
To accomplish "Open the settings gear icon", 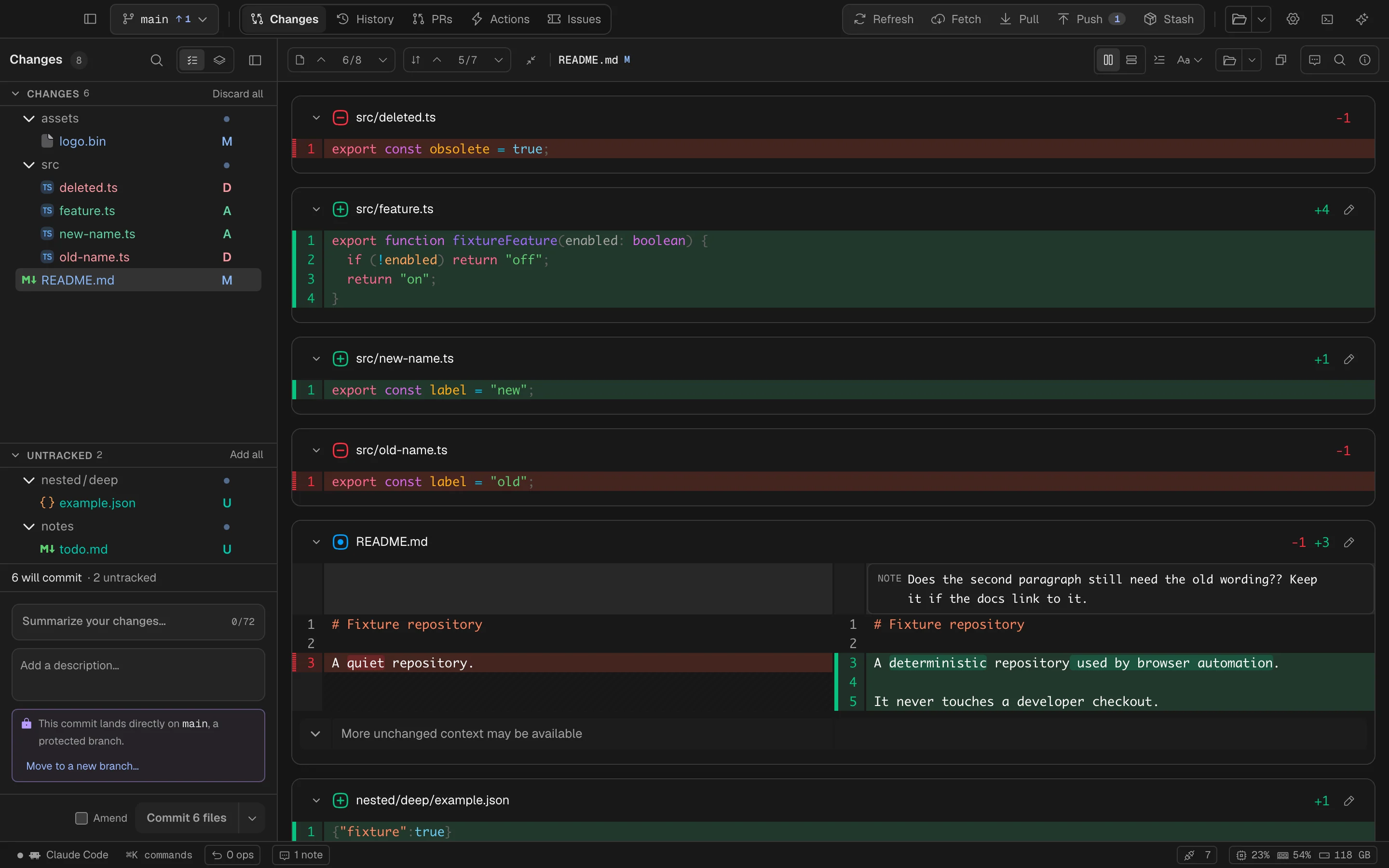I will pyautogui.click(x=1293, y=19).
